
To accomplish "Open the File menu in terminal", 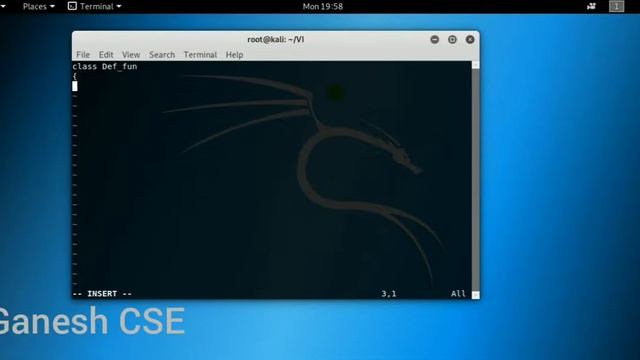I will (x=83, y=55).
